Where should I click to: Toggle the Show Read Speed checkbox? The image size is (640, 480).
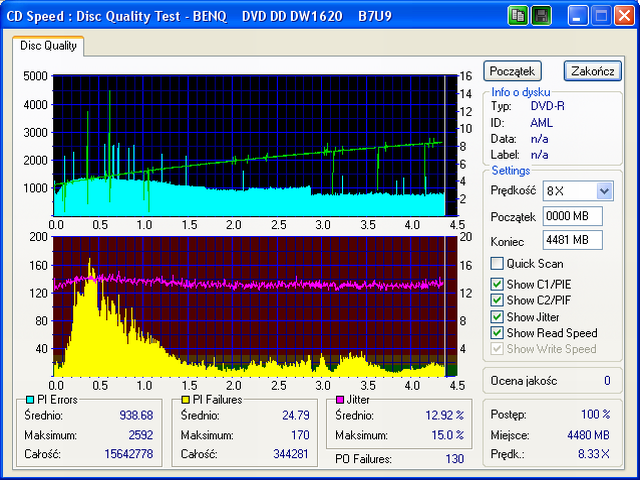click(497, 333)
